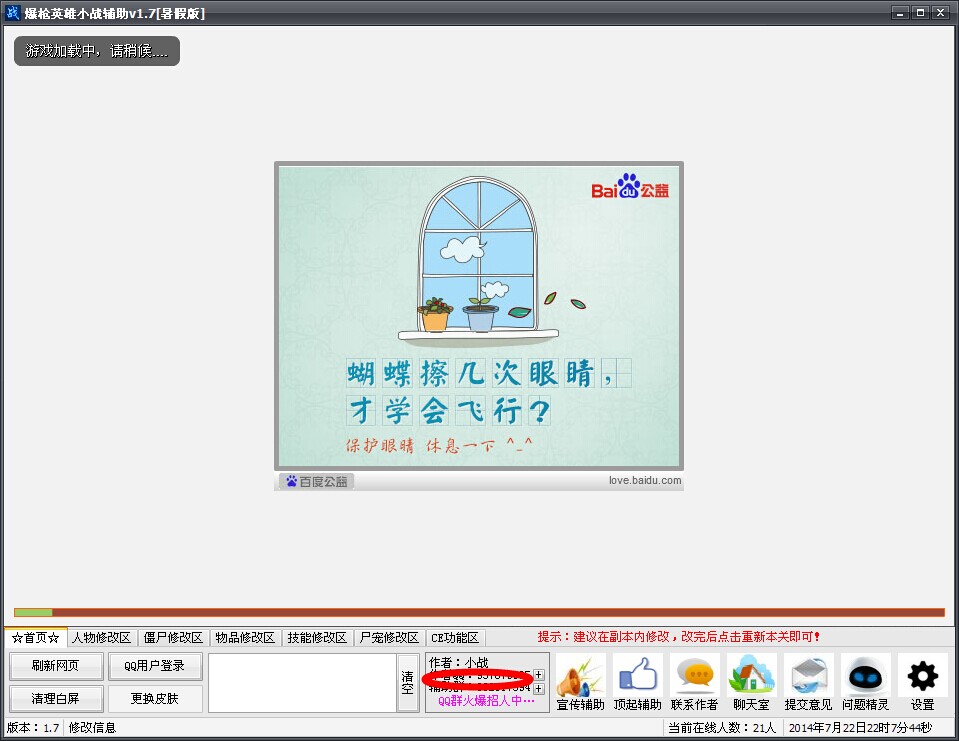Open the 人物修改区 tab
The height and width of the screenshot is (741, 959).
pyautogui.click(x=102, y=638)
